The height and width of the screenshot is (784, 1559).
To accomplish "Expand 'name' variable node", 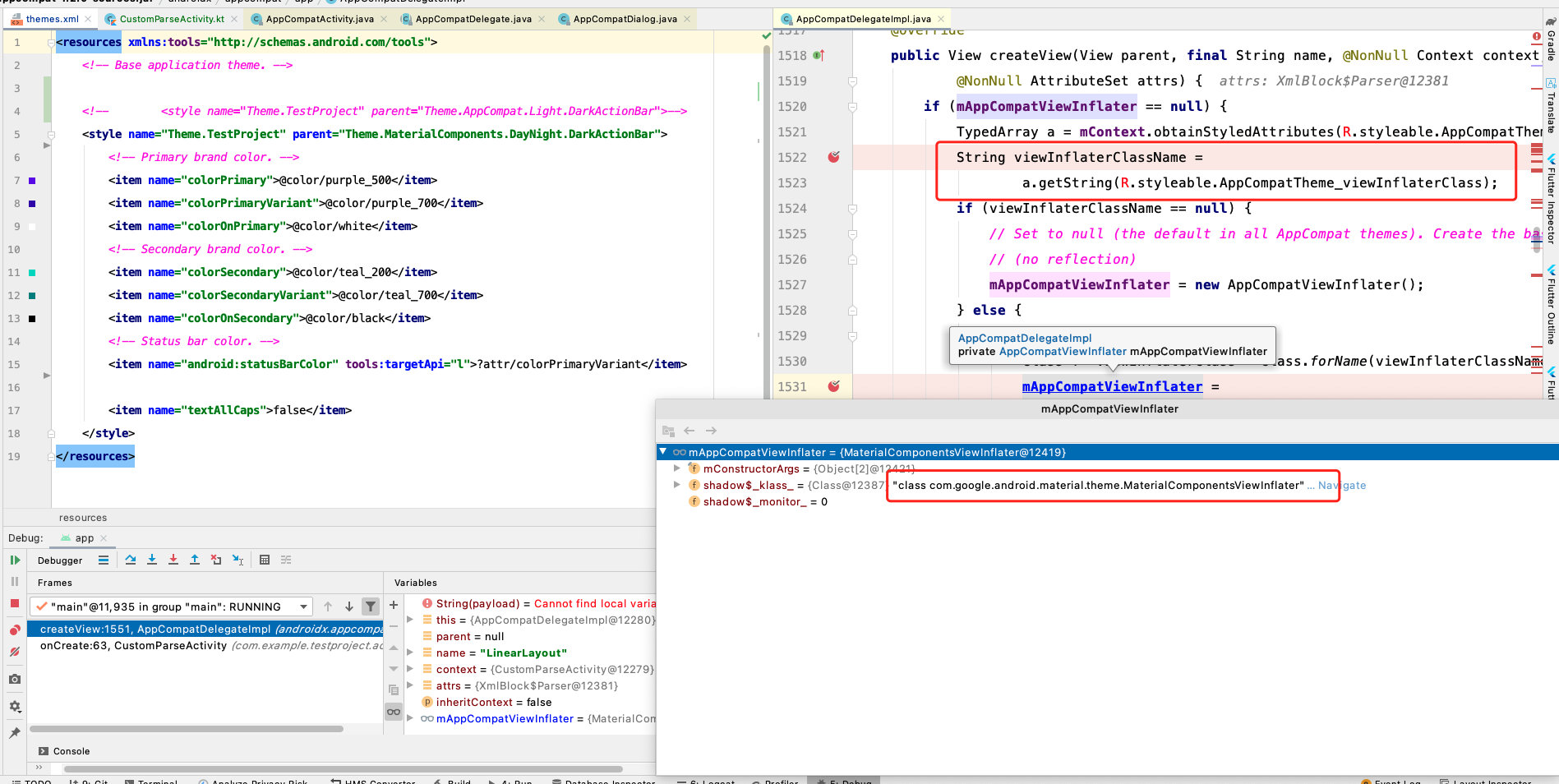I will point(410,653).
